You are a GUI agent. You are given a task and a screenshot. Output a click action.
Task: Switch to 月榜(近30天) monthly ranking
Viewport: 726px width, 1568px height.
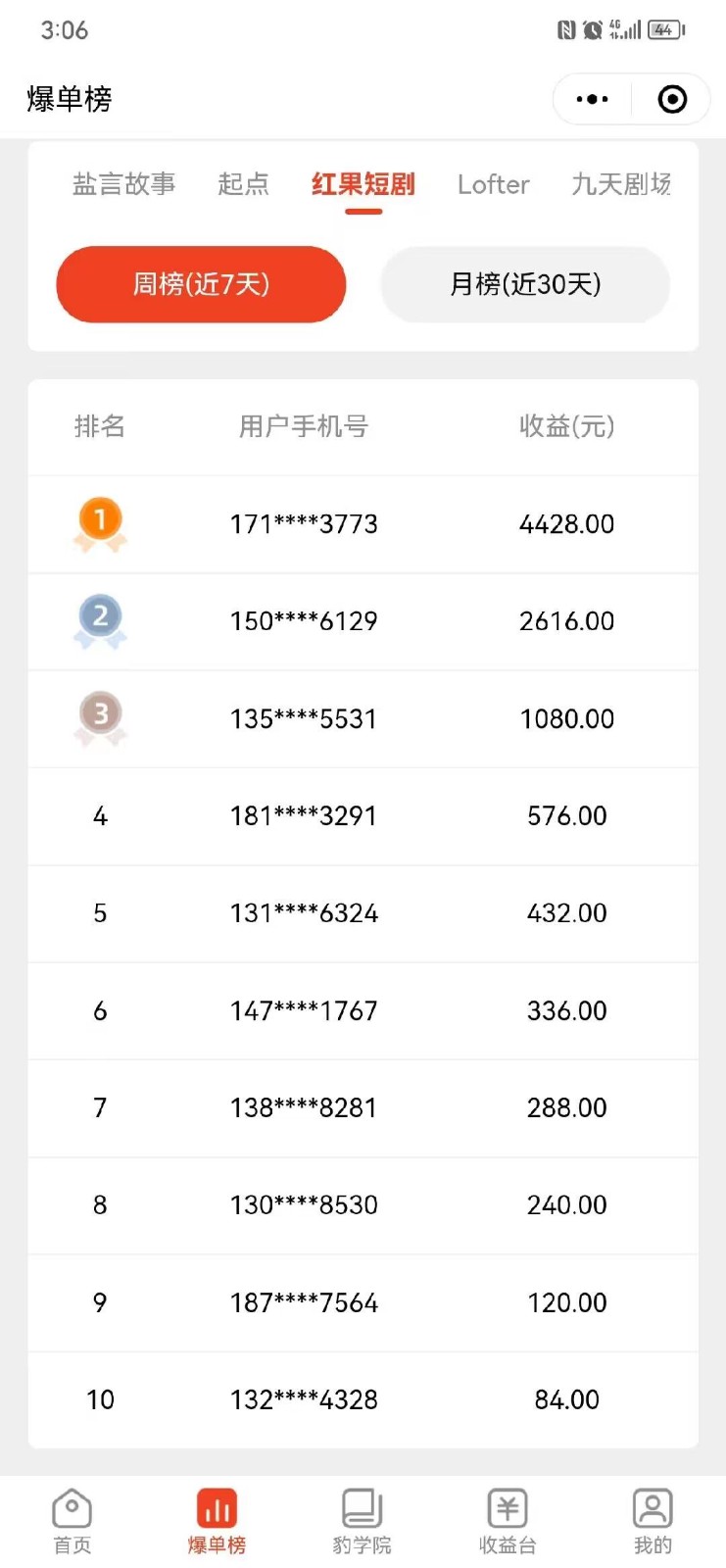tap(525, 284)
